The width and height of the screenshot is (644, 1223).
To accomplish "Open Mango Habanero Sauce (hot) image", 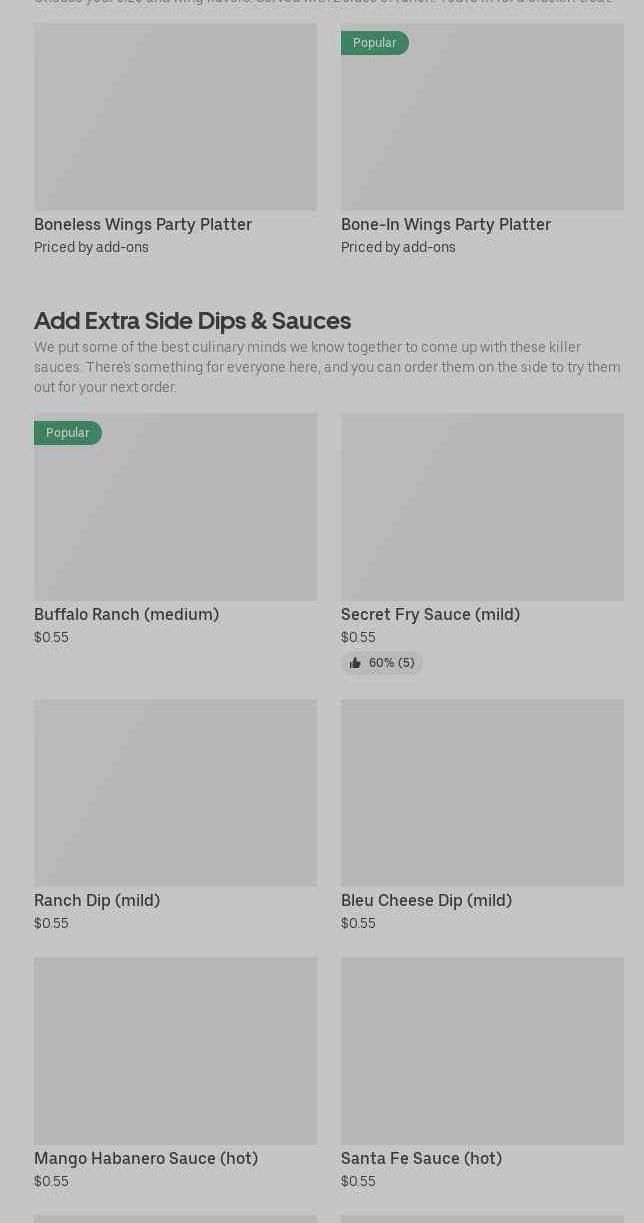I will pyautogui.click(x=175, y=1051).
